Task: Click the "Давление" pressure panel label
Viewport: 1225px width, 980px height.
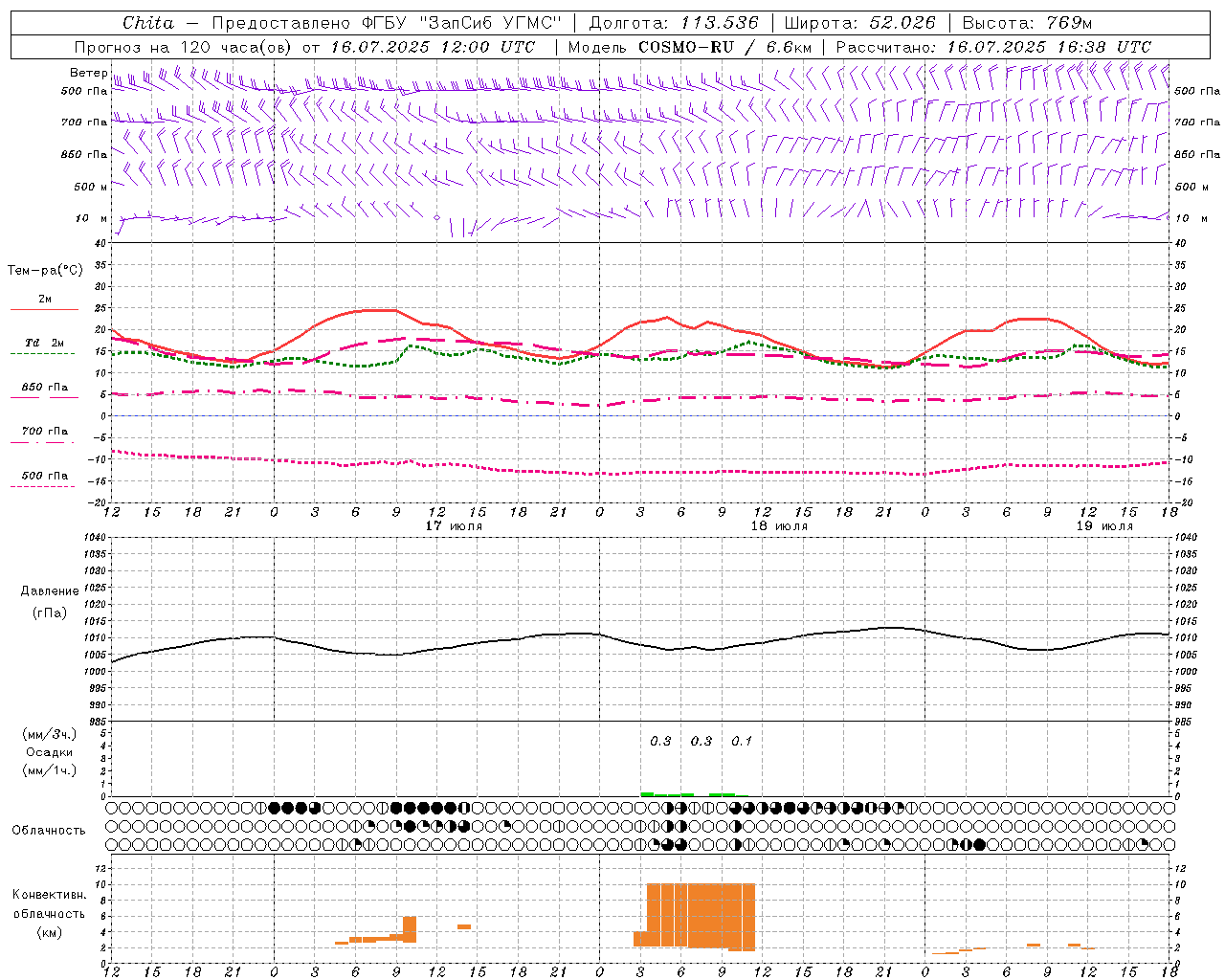Action: pyautogui.click(x=49, y=591)
